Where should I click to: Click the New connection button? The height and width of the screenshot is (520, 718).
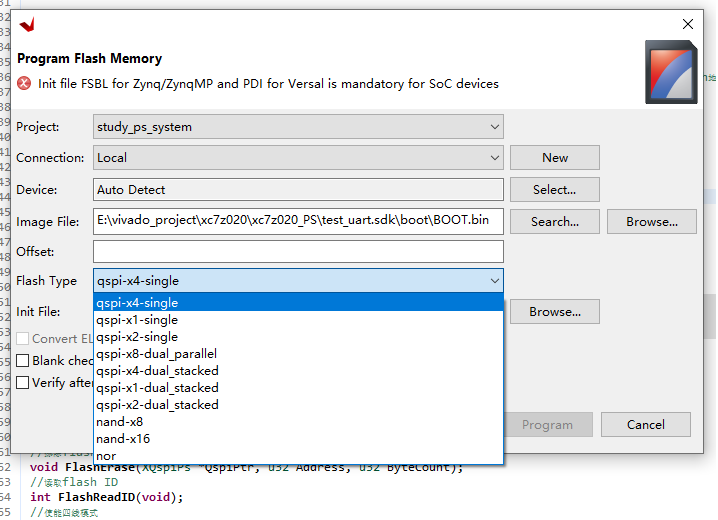pos(555,158)
